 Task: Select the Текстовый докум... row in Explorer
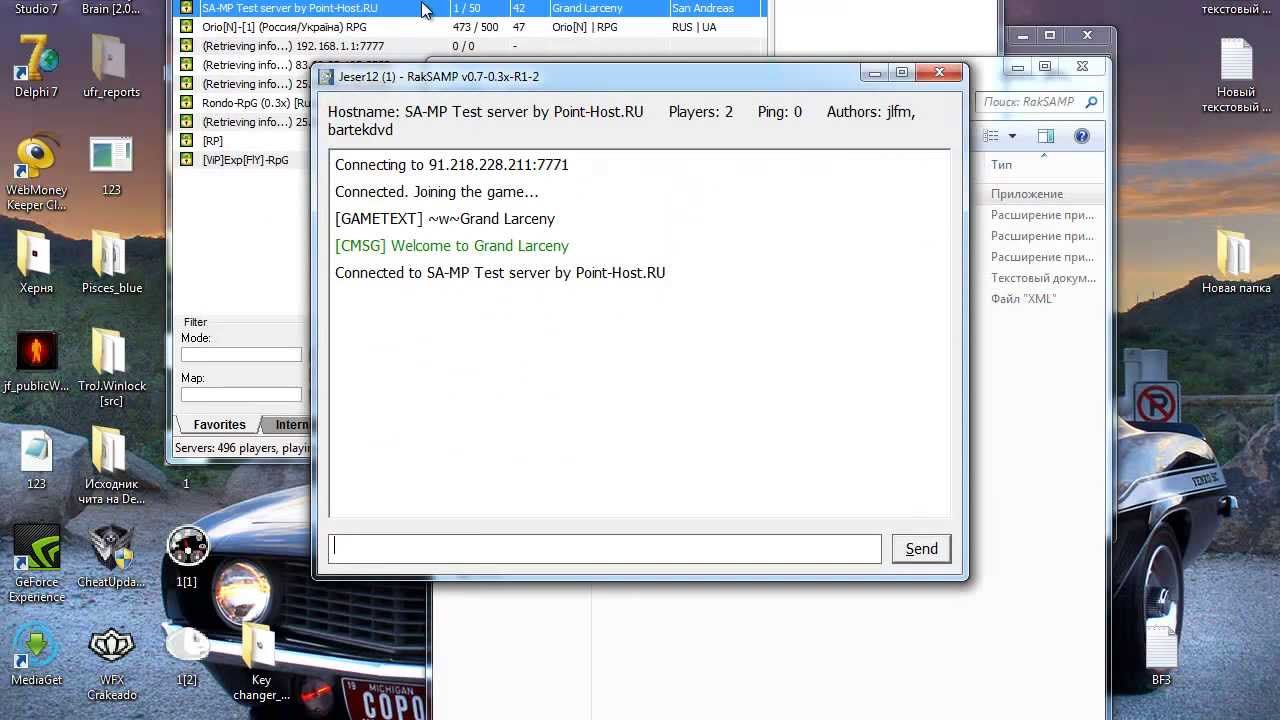(x=1043, y=278)
